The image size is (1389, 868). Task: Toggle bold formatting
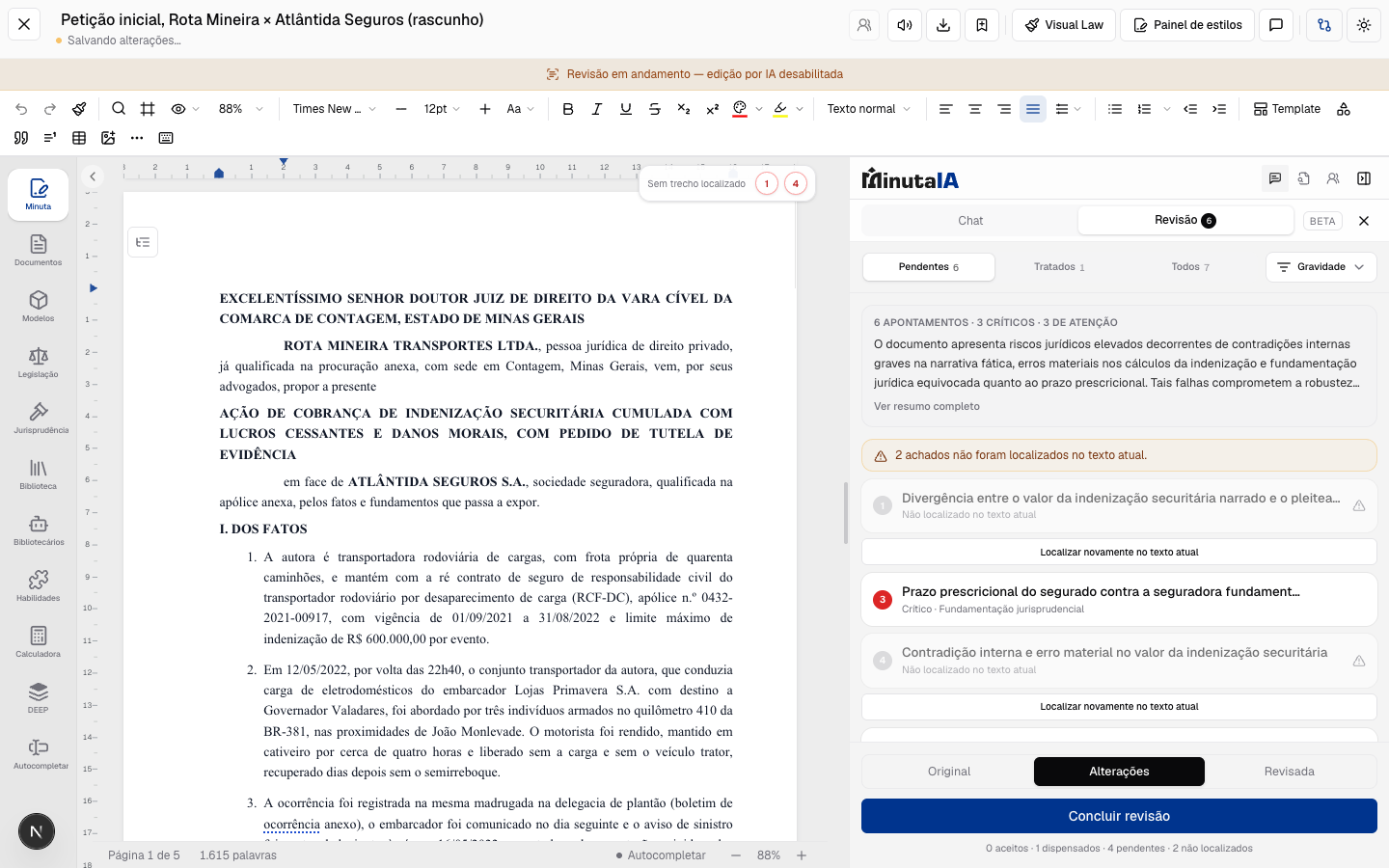[x=568, y=109]
